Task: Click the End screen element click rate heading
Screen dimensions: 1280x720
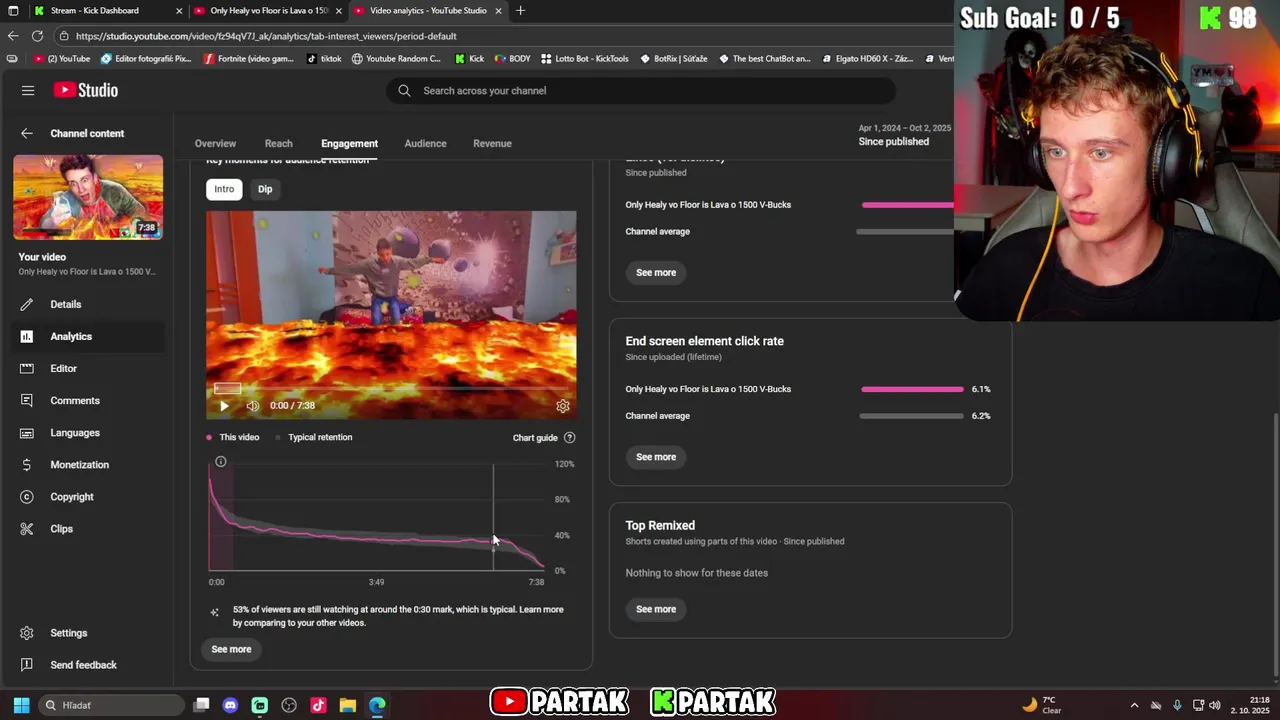Action: pos(705,341)
